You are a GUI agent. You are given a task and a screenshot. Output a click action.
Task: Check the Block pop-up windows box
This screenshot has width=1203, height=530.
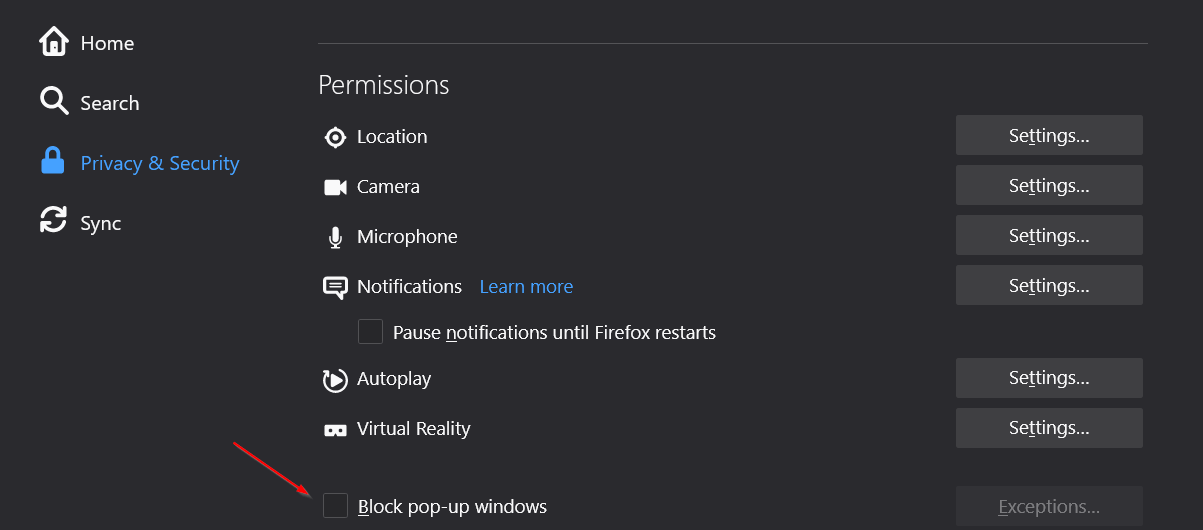pyautogui.click(x=335, y=506)
